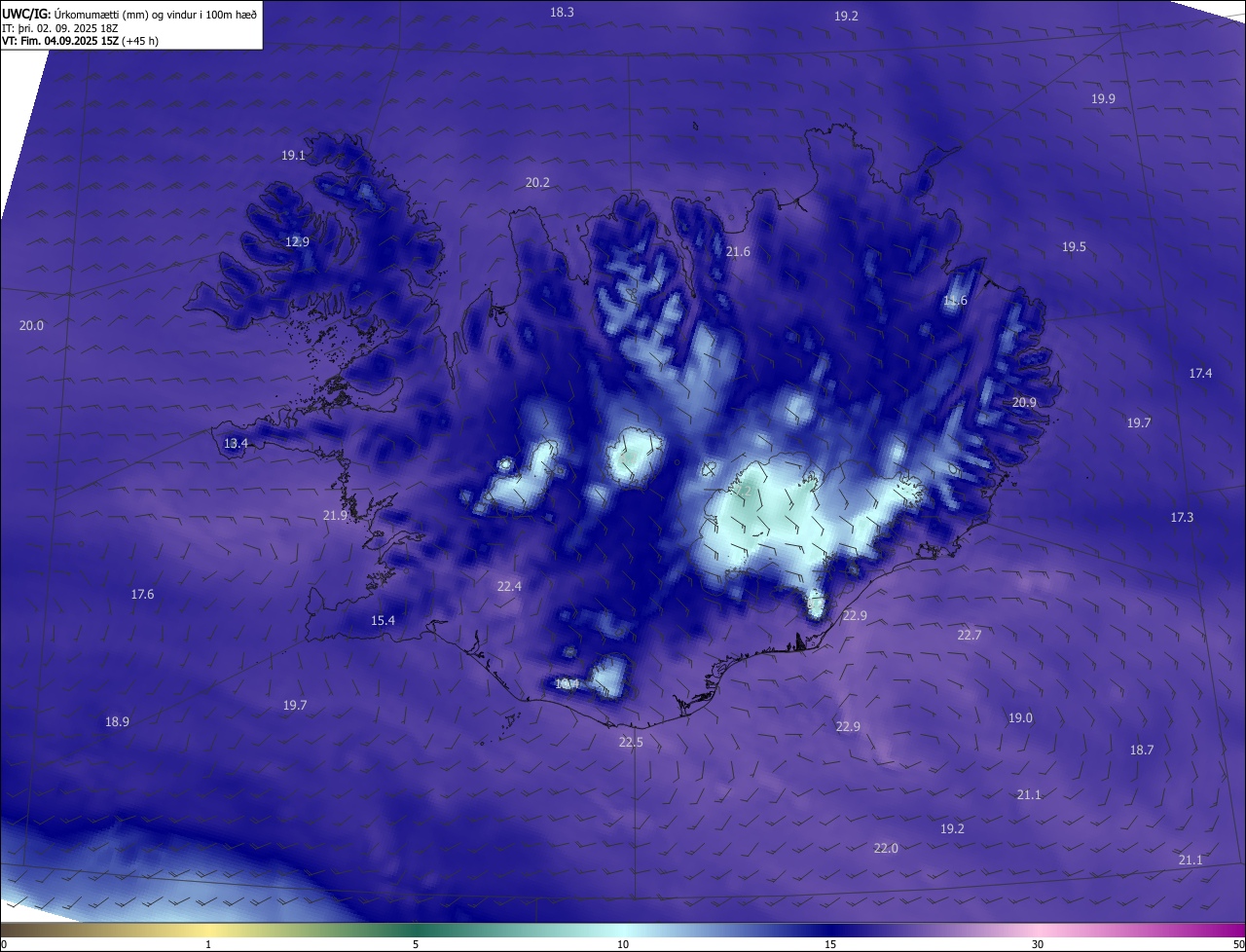
Task: Click the map value 13.4
Action: (x=236, y=444)
